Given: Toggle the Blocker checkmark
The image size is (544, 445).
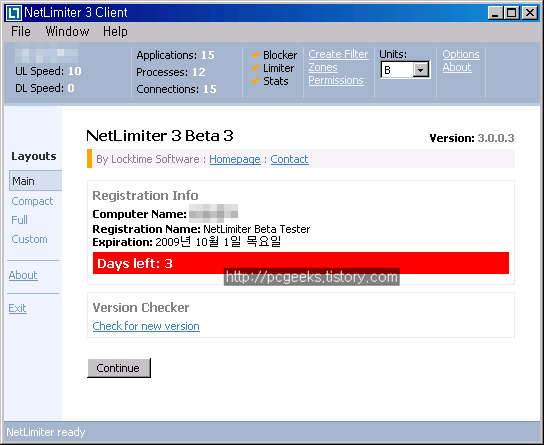Looking at the screenshot, I should [x=255, y=54].
